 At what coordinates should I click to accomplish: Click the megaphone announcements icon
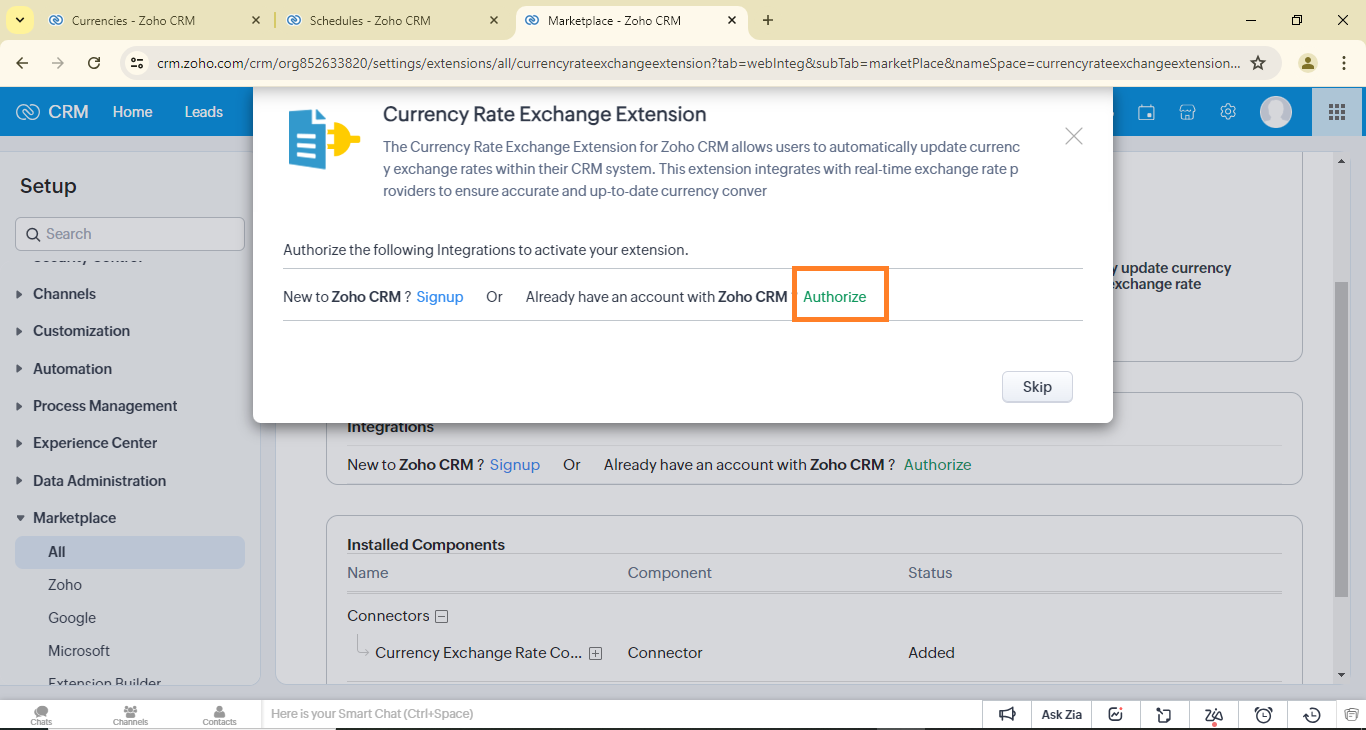[x=1007, y=714]
